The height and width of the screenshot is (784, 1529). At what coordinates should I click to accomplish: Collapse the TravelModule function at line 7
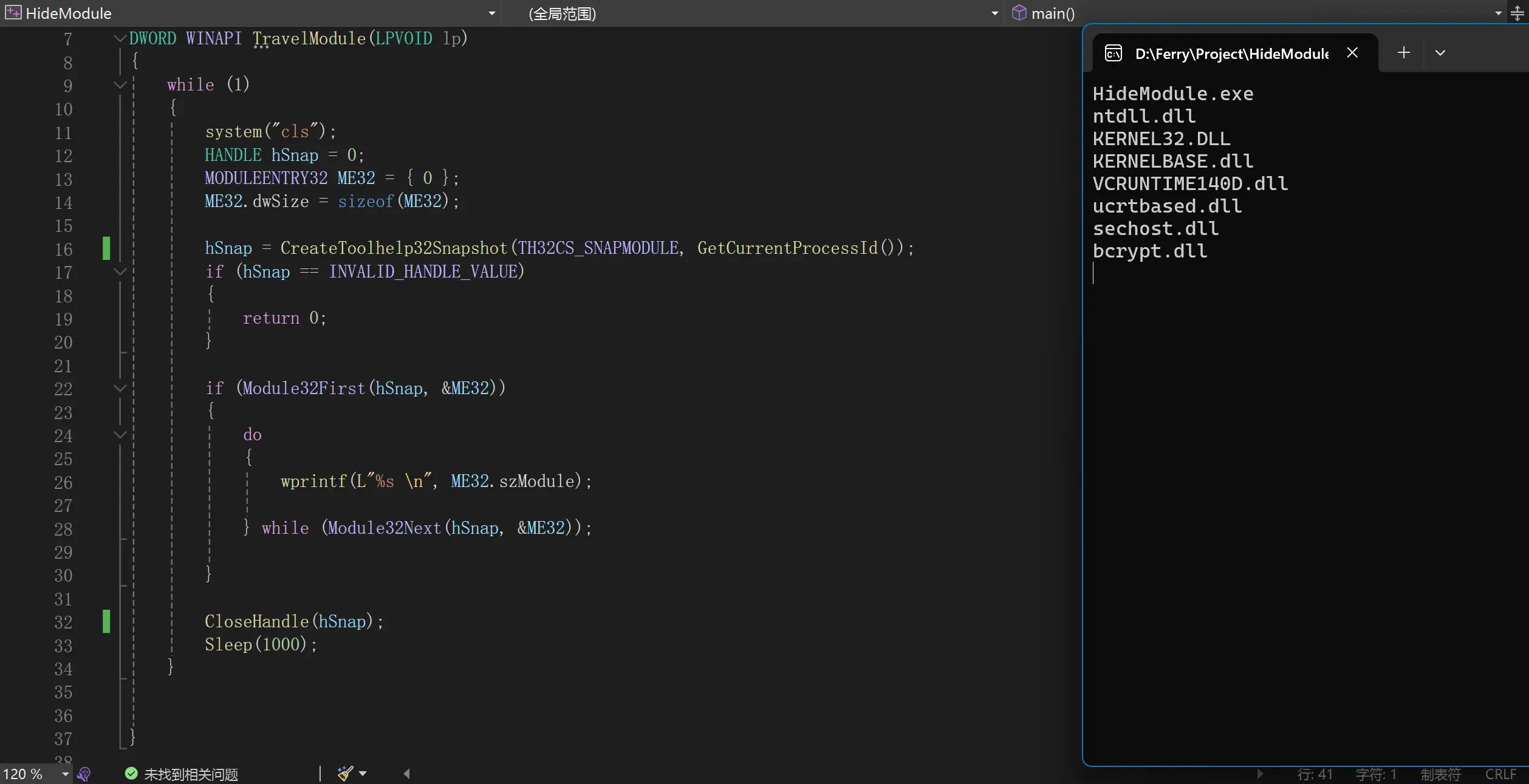coord(120,38)
